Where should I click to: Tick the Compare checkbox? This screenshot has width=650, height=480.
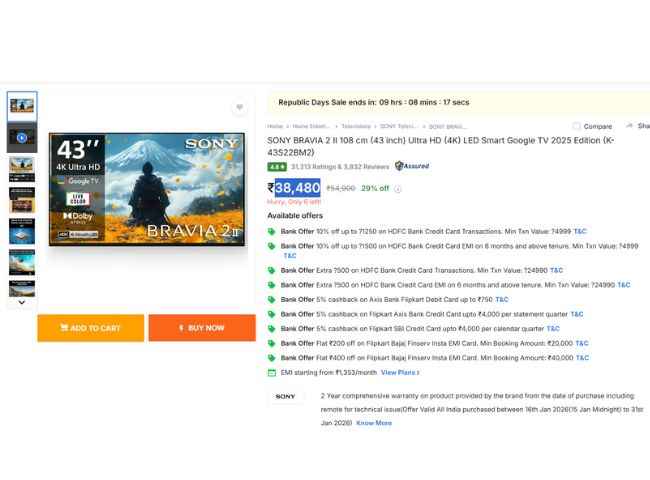click(x=577, y=127)
